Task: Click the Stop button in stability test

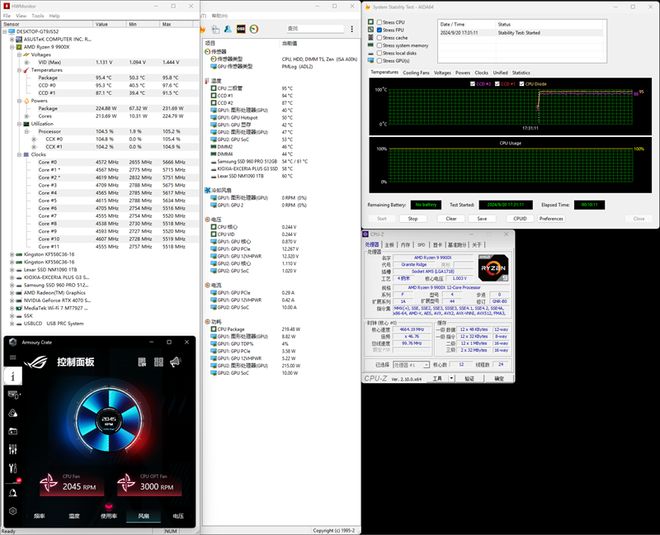Action: tap(413, 218)
